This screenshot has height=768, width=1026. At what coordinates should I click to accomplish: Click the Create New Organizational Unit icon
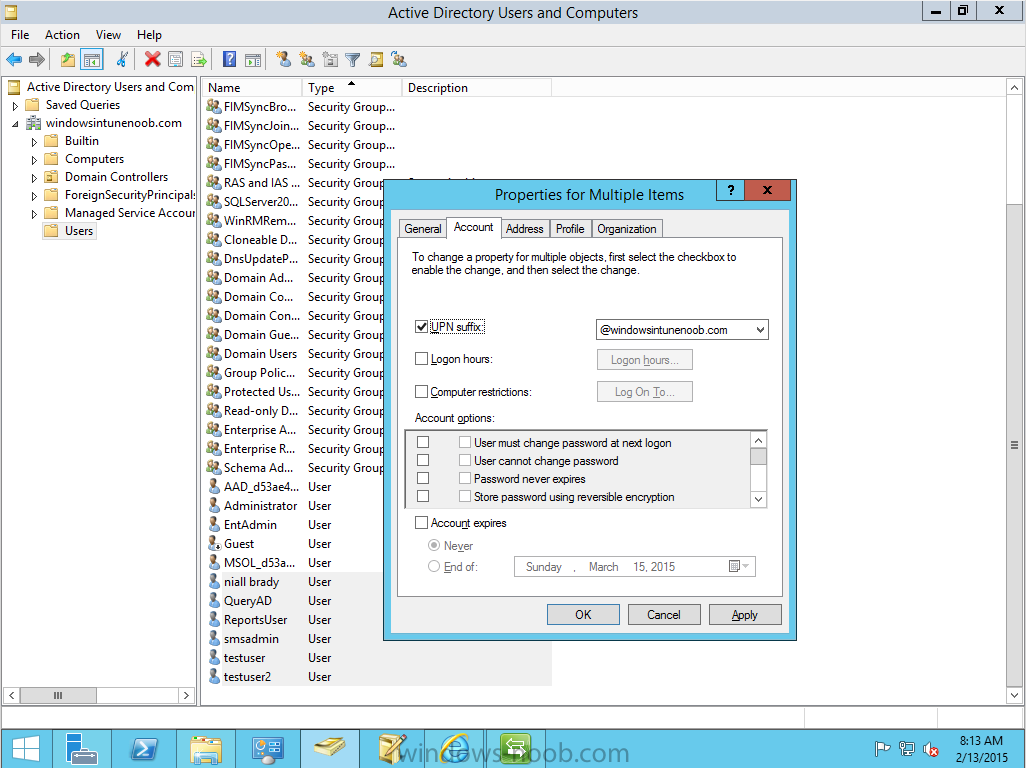330,60
